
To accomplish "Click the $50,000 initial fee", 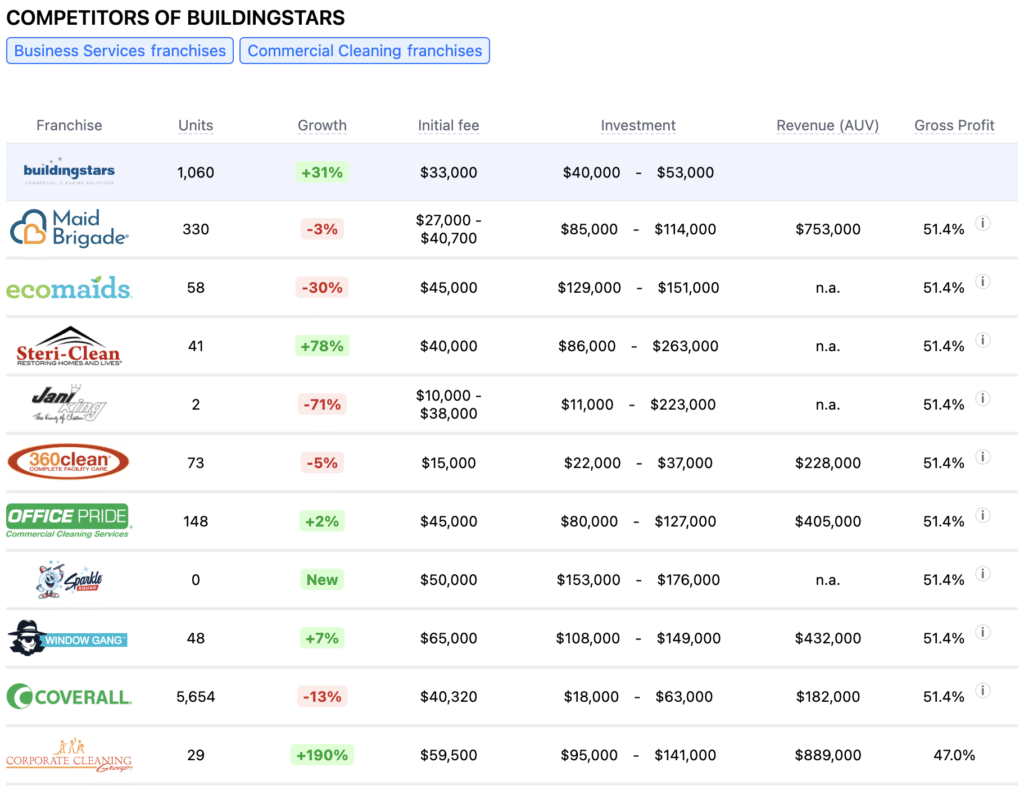I will [449, 579].
